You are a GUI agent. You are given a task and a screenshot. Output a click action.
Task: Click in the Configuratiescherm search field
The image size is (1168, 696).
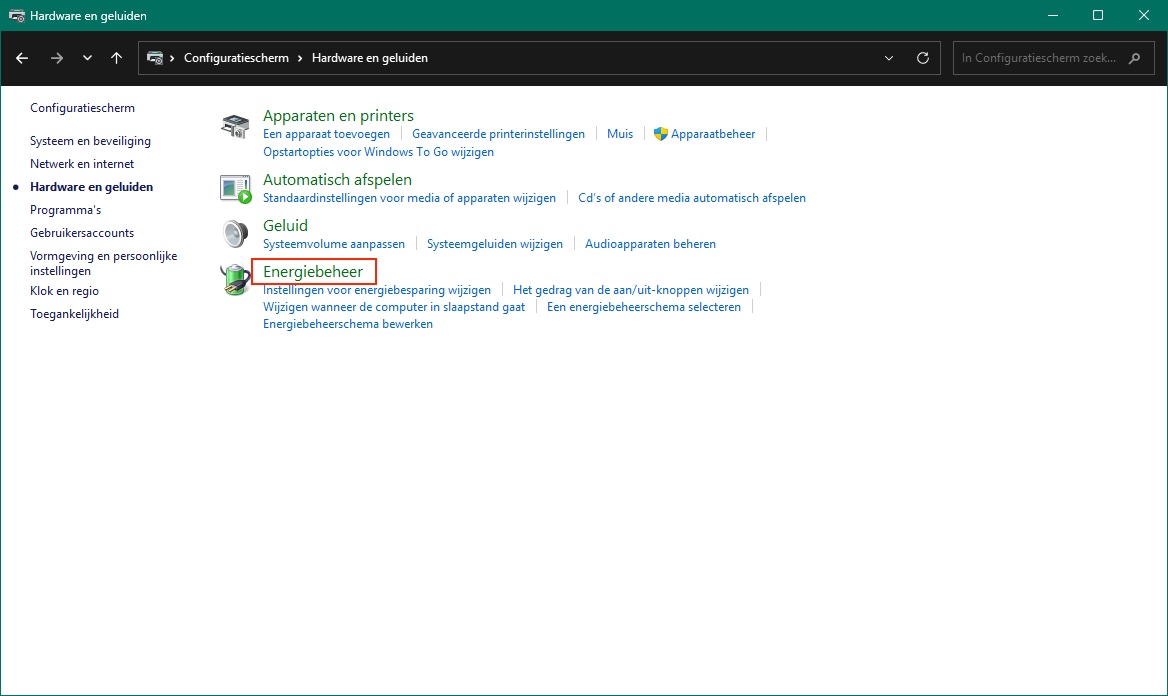pyautogui.click(x=1038, y=58)
